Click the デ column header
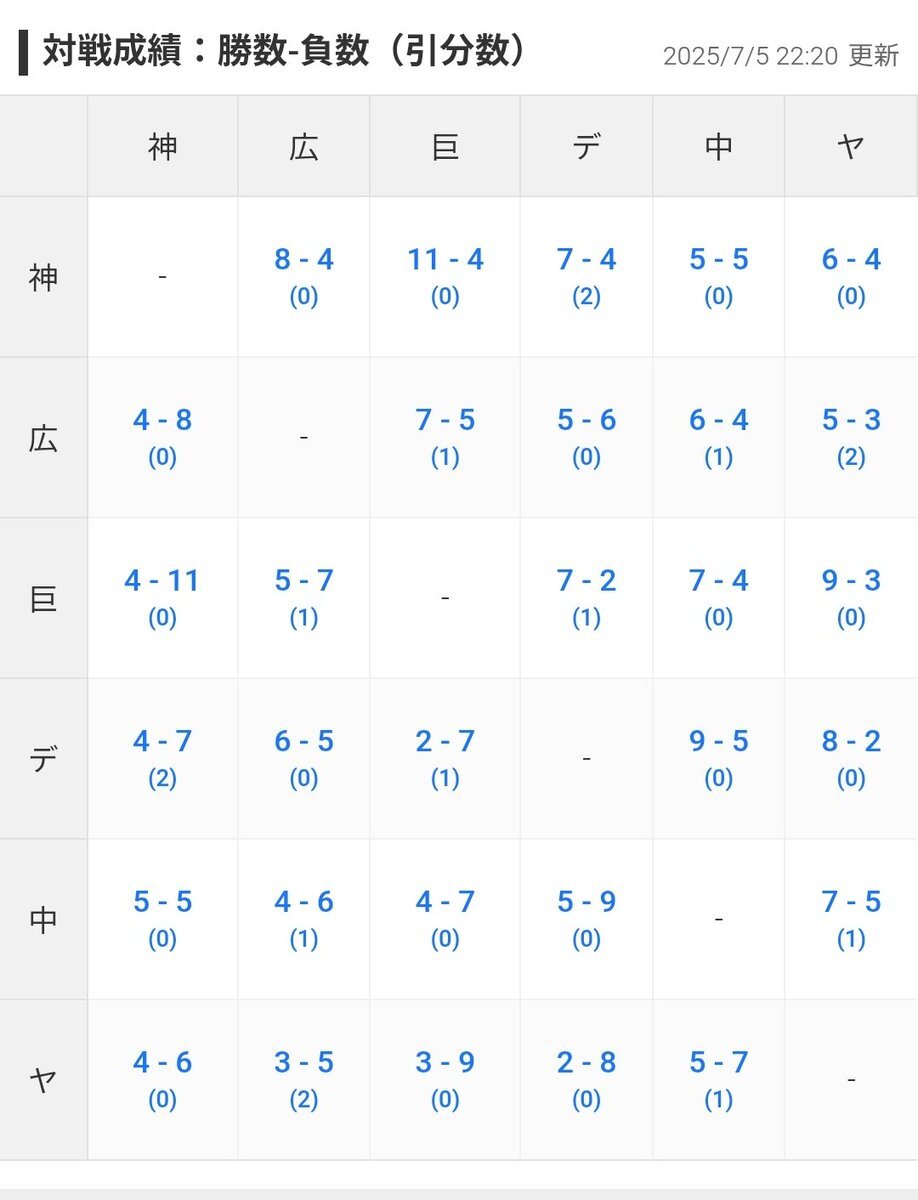Image resolution: width=918 pixels, height=1200 pixels. 587,147
